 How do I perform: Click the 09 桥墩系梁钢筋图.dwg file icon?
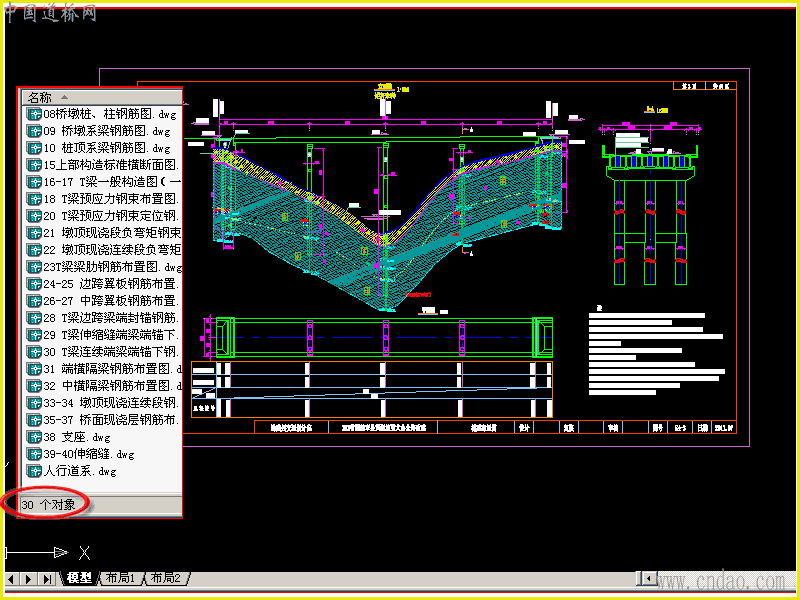[34, 131]
